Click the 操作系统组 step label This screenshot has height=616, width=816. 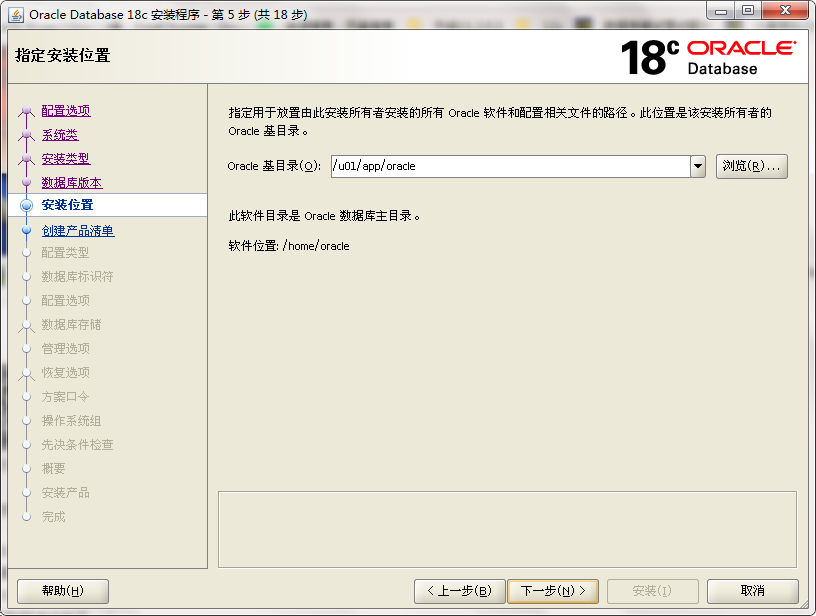[x=71, y=421]
